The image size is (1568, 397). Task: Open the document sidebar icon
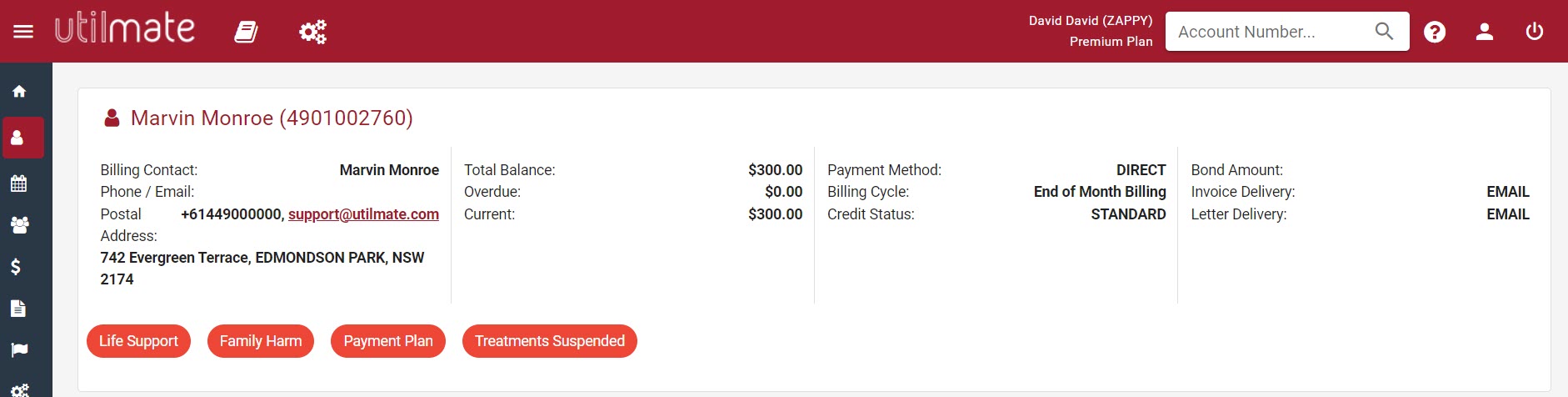coord(18,309)
